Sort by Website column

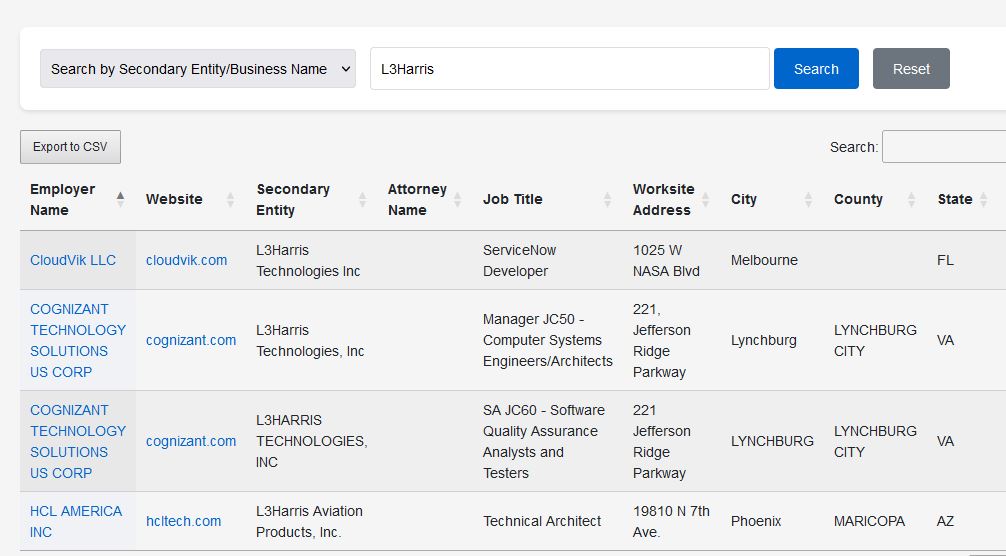pos(191,199)
